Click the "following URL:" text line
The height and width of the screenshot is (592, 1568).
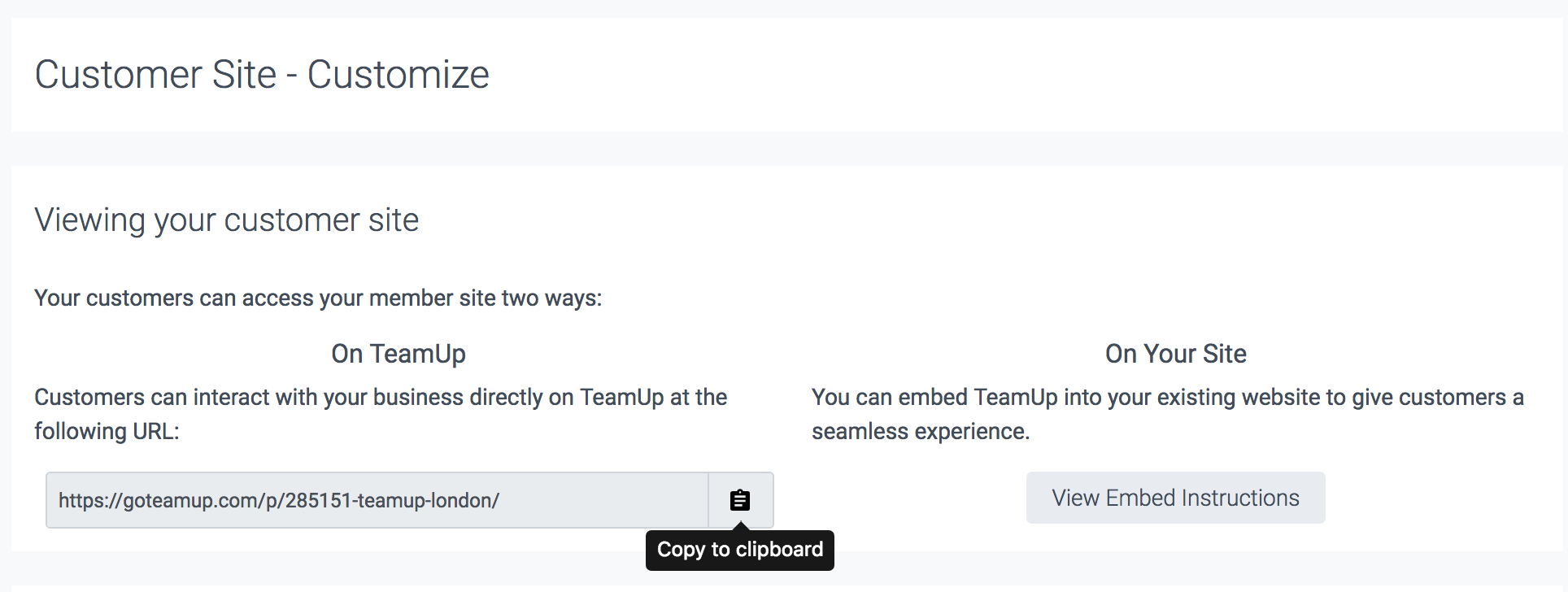click(x=107, y=432)
